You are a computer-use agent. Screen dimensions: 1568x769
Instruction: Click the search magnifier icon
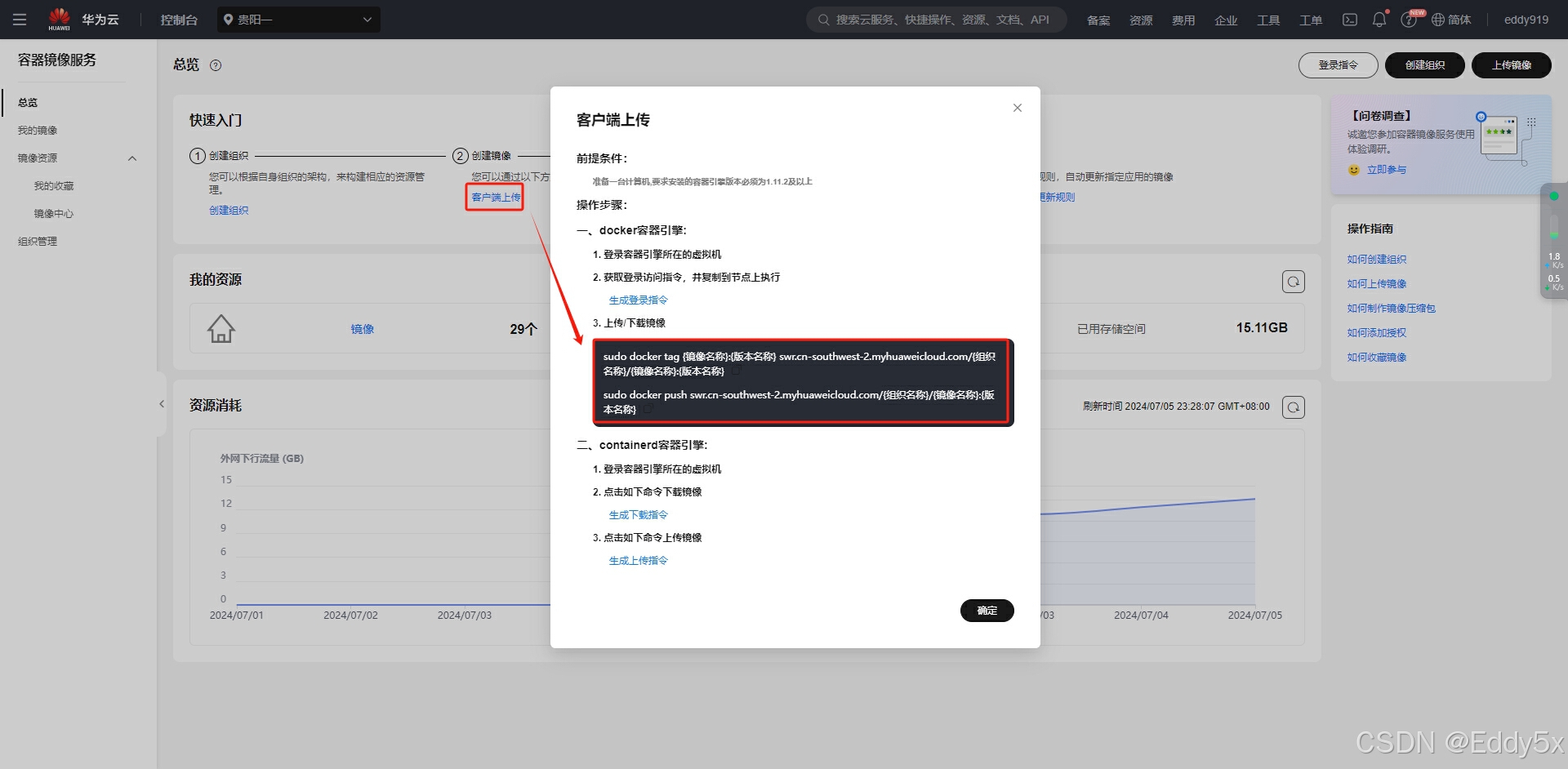(x=824, y=20)
